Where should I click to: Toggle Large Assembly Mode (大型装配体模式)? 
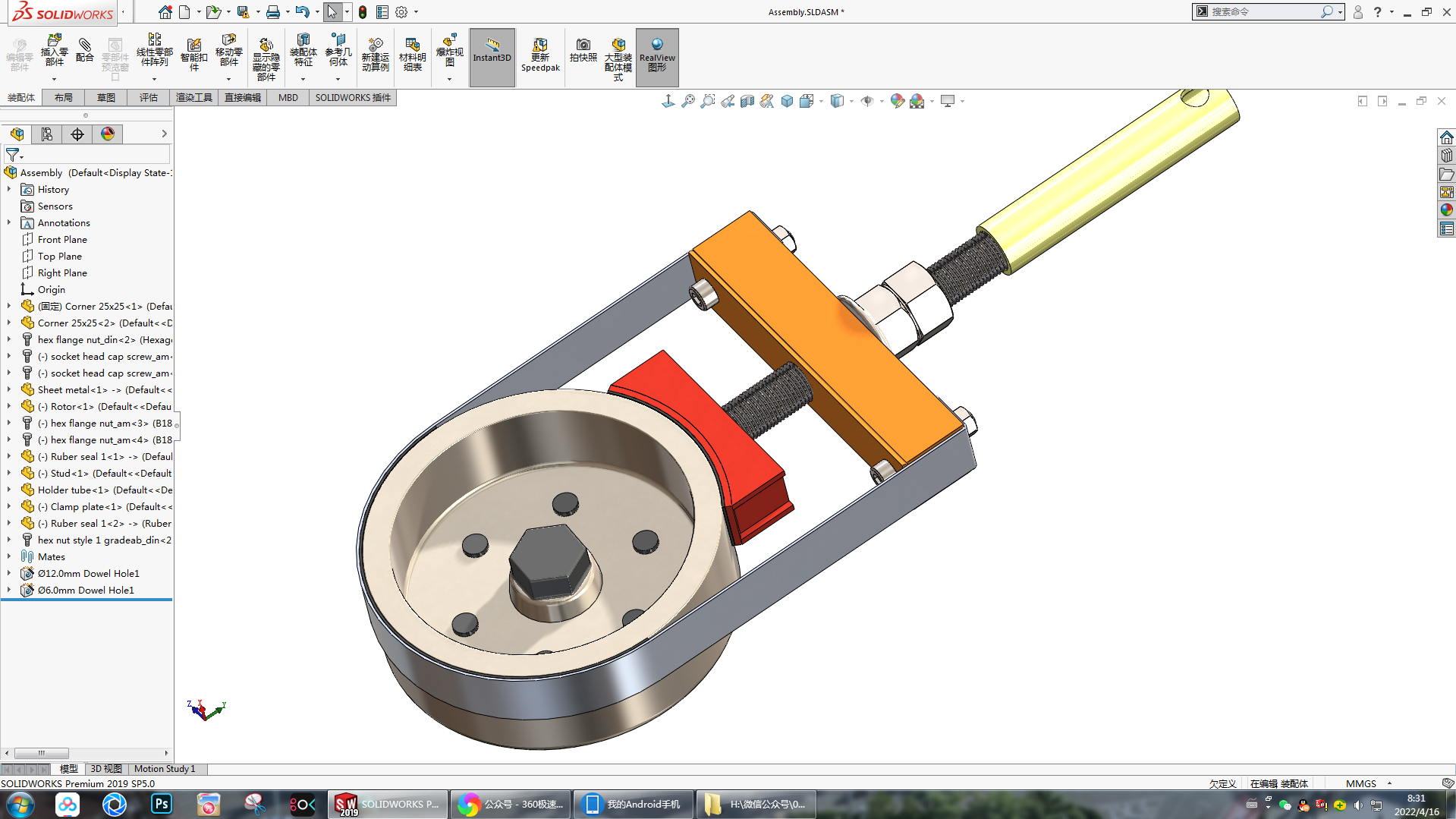pyautogui.click(x=618, y=59)
